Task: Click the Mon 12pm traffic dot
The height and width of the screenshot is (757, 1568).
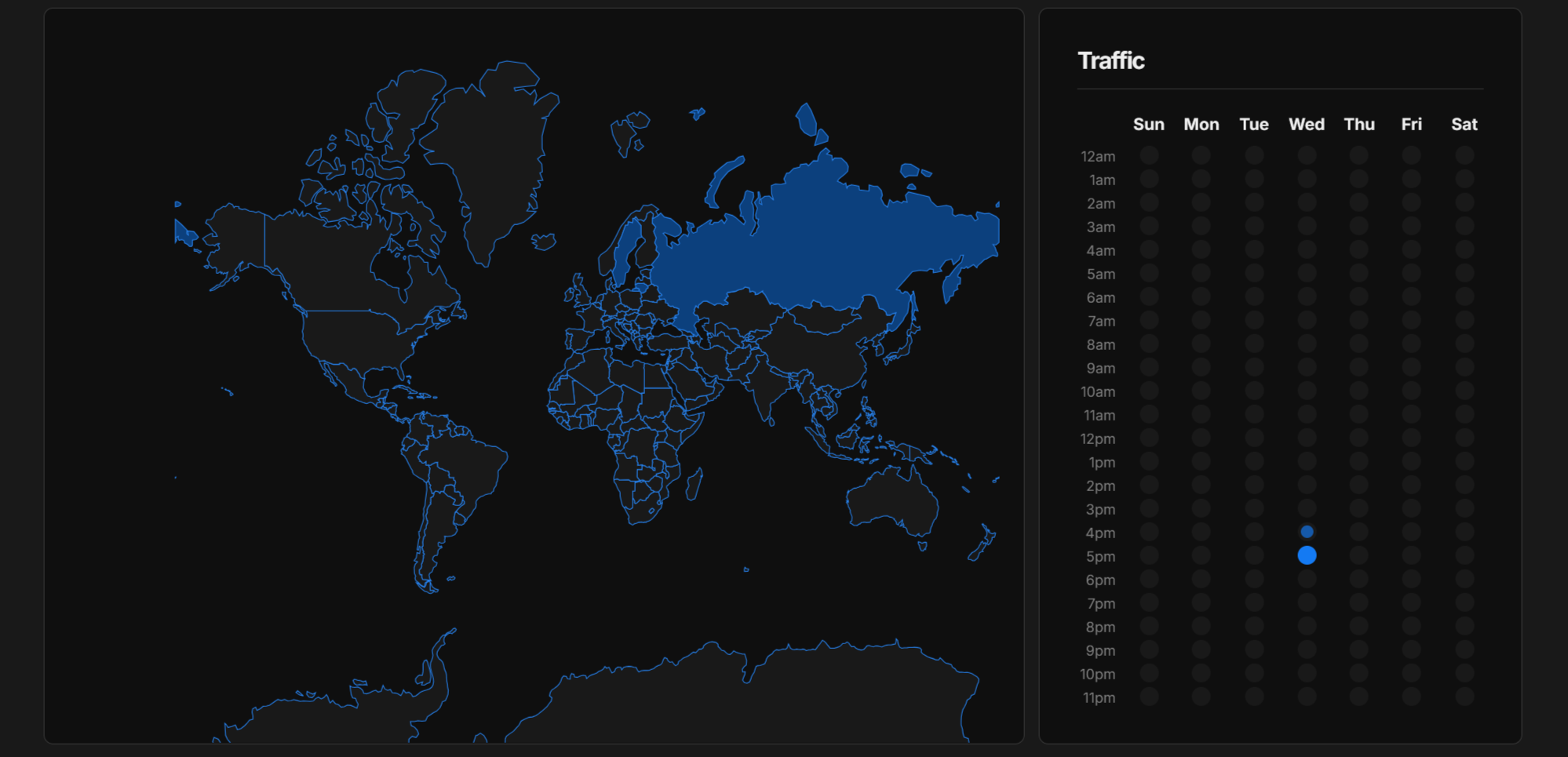Action: 1201,438
